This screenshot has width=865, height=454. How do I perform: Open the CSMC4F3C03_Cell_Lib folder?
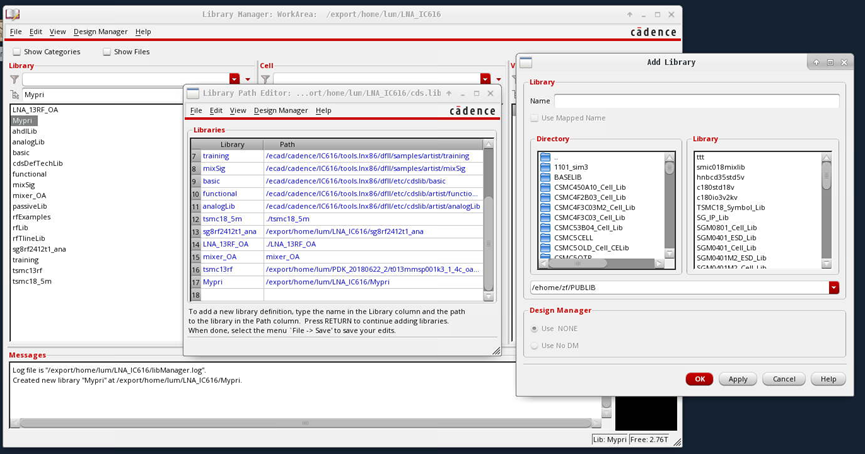(x=590, y=217)
